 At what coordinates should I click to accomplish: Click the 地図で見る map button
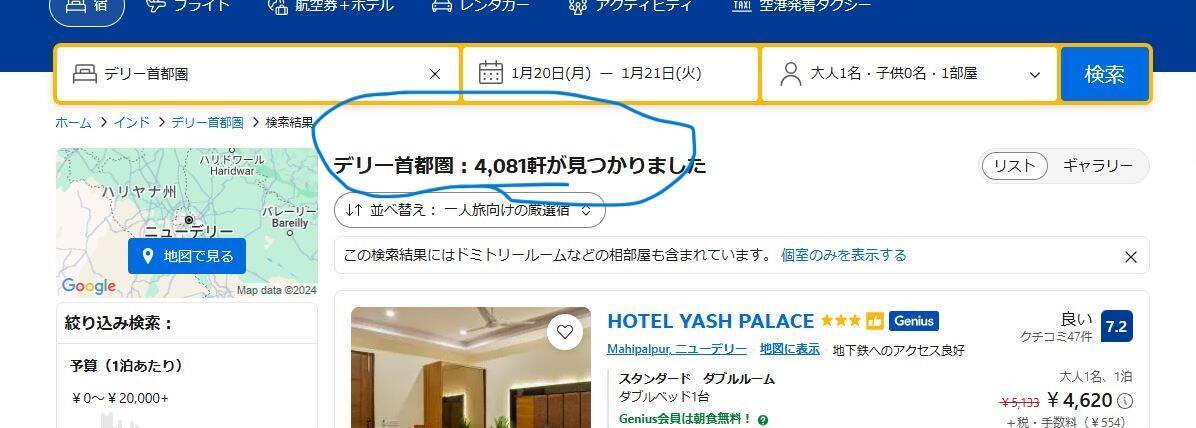(x=187, y=256)
